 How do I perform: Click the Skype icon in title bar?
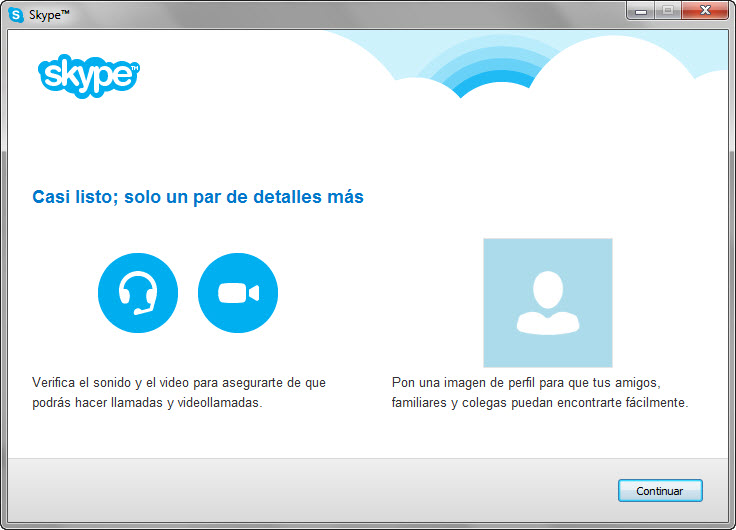[16, 15]
